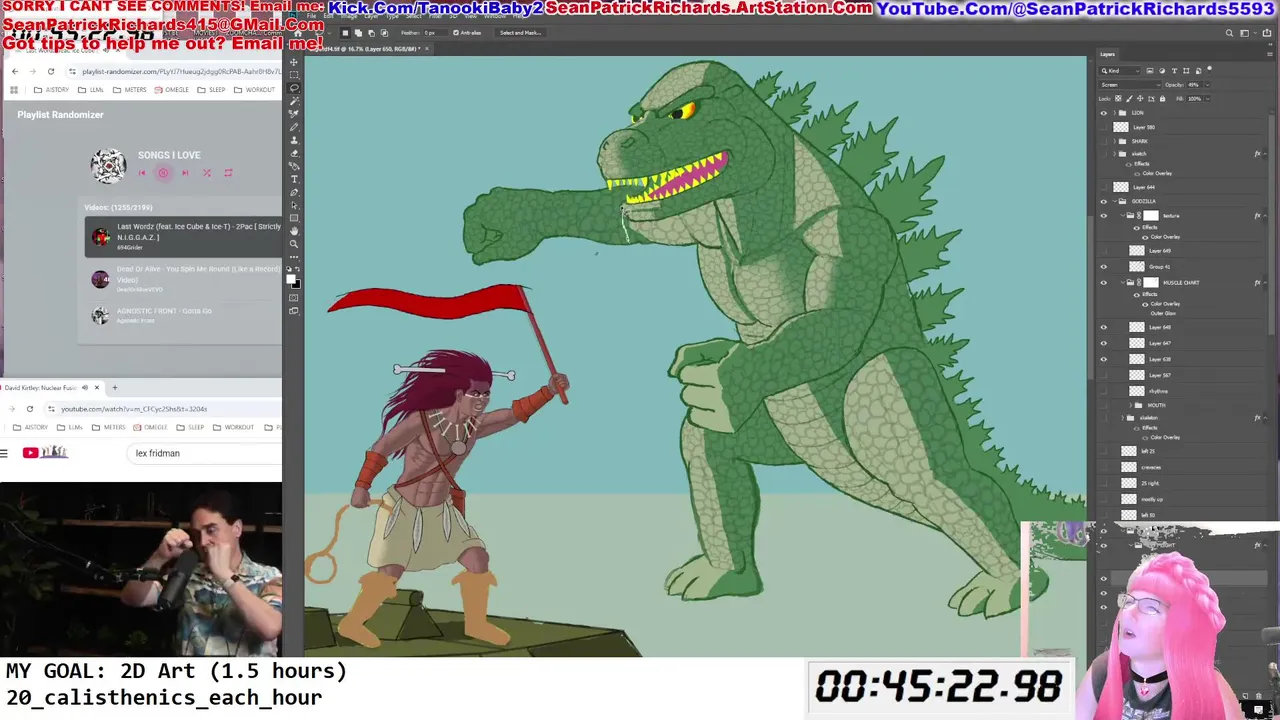Open the YouTube logo home link
This screenshot has width=1280, height=720.
point(45,453)
